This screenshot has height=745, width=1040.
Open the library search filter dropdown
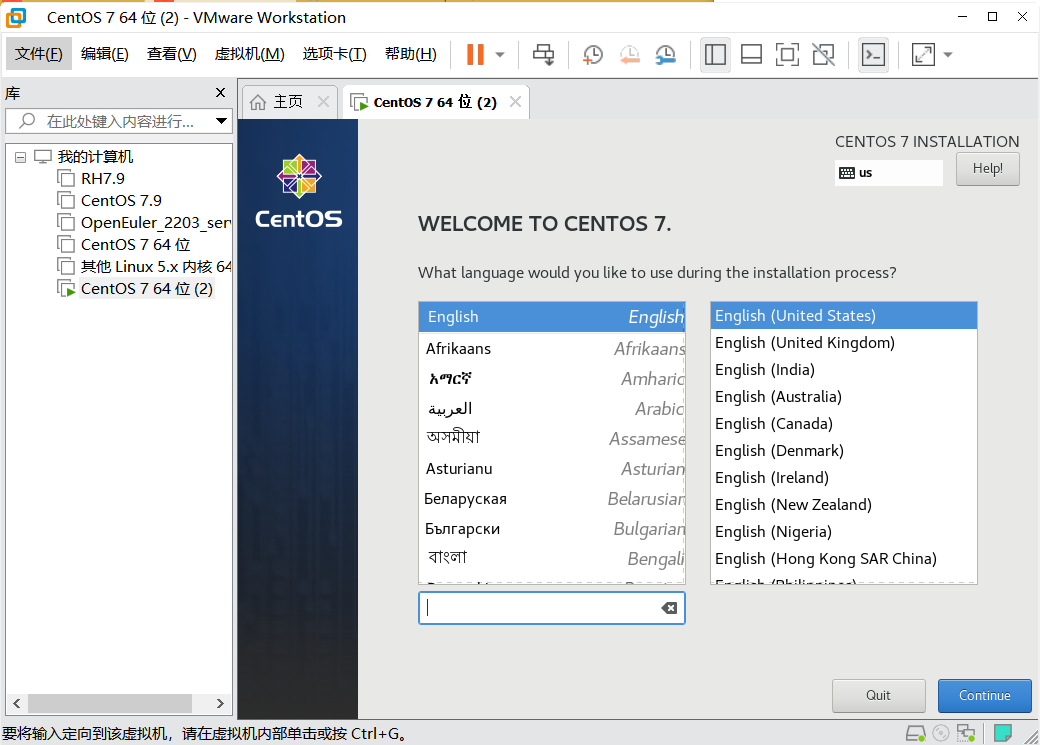pos(222,121)
